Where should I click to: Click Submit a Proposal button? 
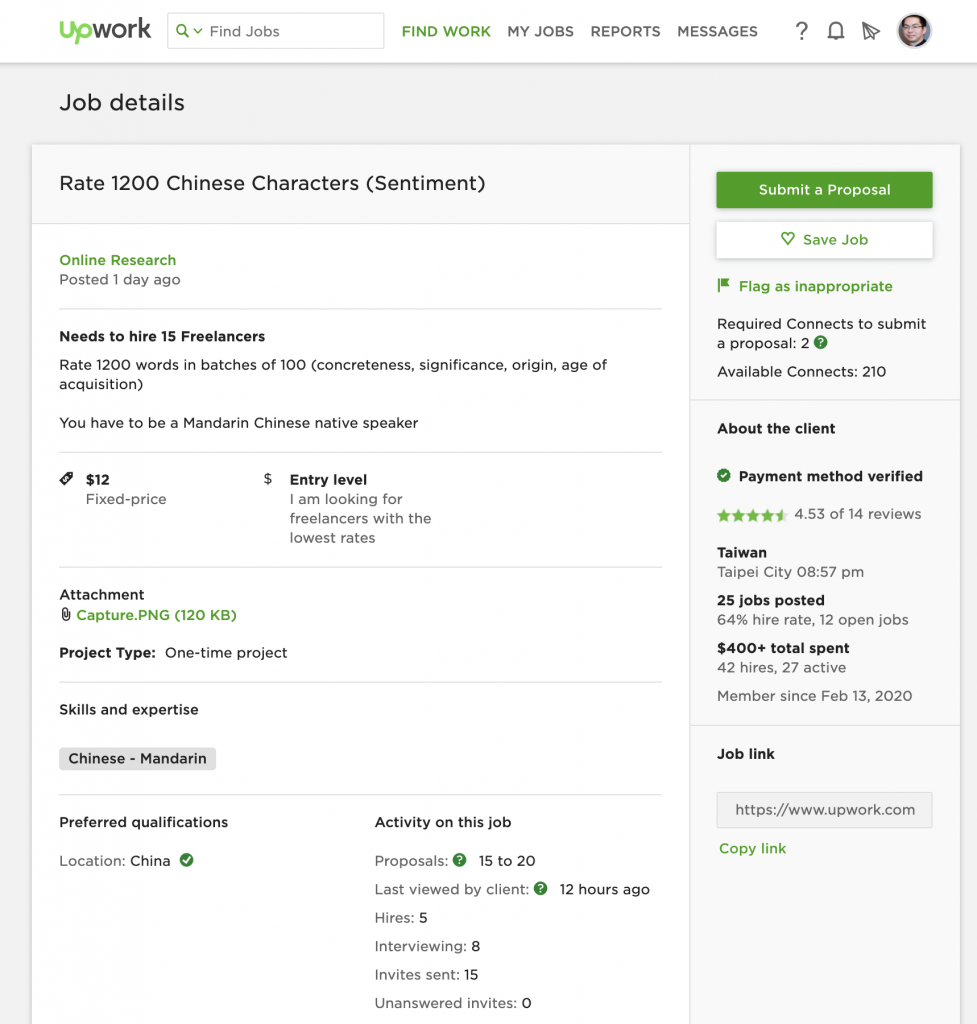pyautogui.click(x=824, y=190)
